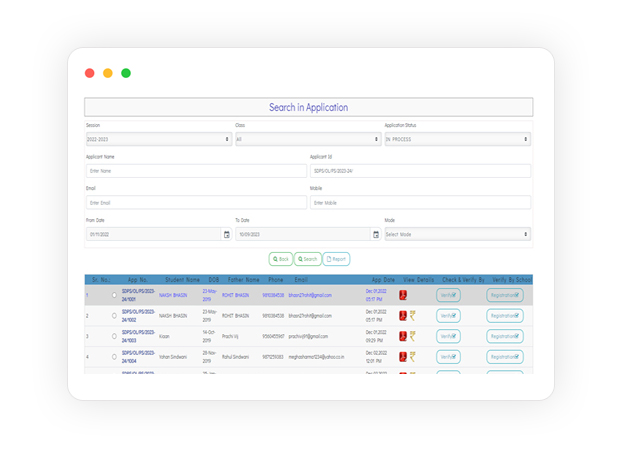
Task: Click the DOB column header
Action: 214,280
